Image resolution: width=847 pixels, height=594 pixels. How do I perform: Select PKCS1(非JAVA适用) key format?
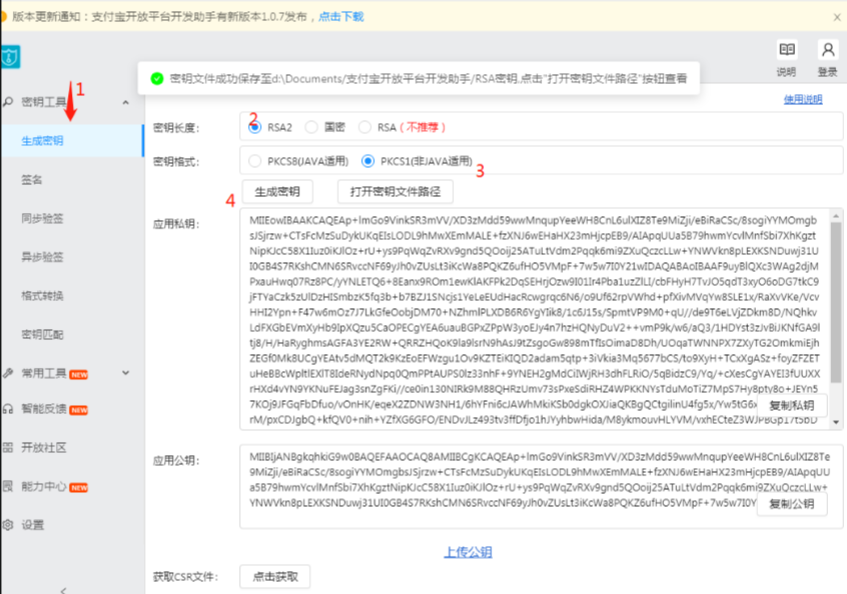pos(367,161)
